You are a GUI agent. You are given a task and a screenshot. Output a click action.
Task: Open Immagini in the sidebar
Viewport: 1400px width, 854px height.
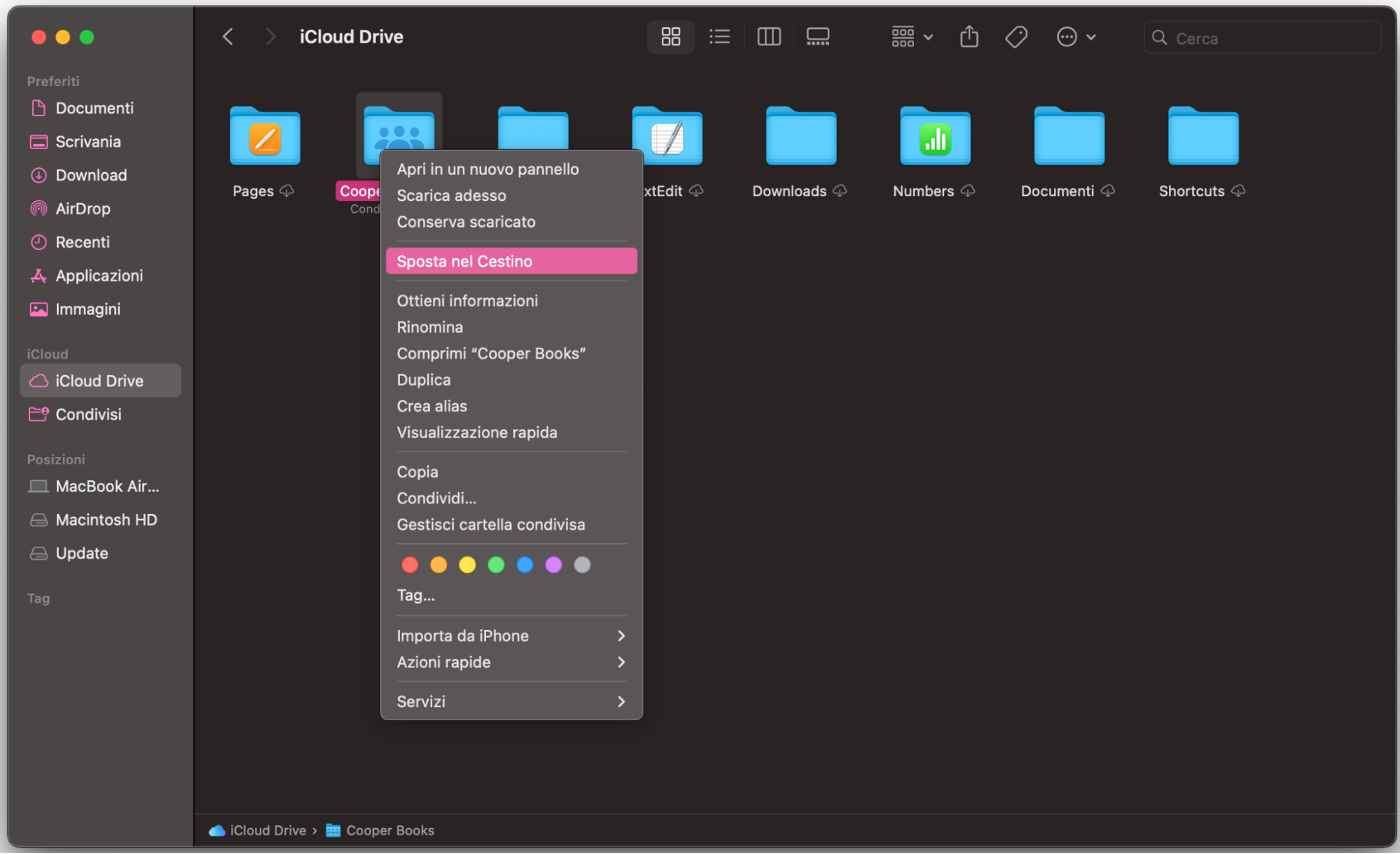(101, 309)
